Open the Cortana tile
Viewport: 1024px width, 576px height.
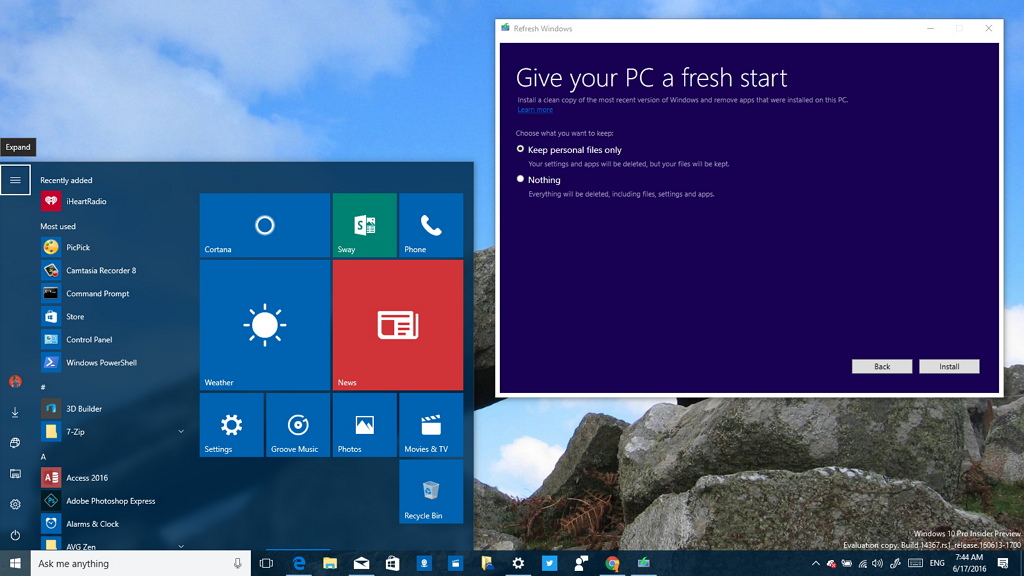coord(264,225)
